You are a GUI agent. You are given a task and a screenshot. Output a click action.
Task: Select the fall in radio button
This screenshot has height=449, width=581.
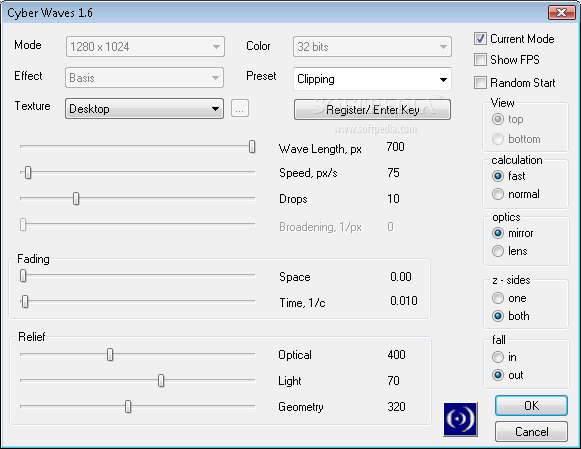(x=498, y=357)
